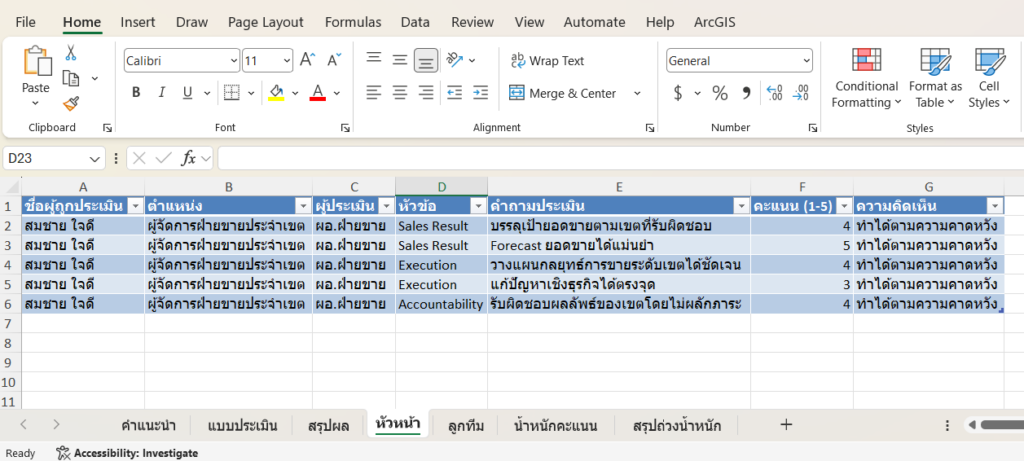1024x461 pixels.
Task: Click the Merge & Center button
Action: point(563,93)
